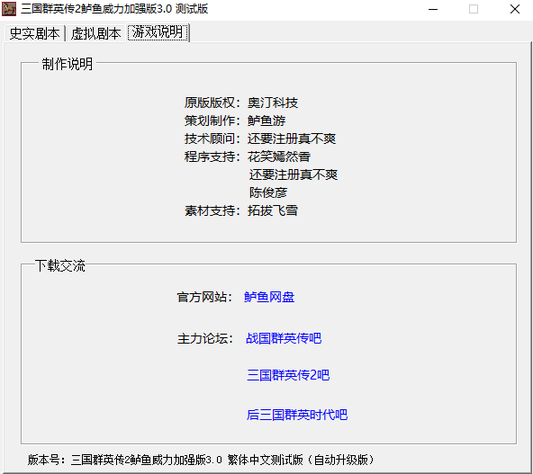This screenshot has height=474, width=533.
Task: Click the 主力论坛 label
Action: click(x=205, y=338)
